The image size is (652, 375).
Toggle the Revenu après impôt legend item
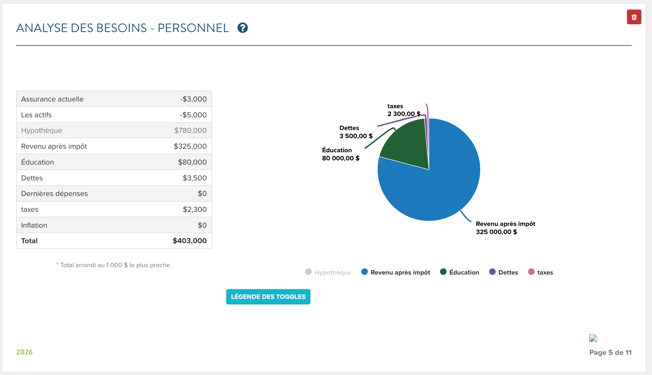(x=395, y=272)
